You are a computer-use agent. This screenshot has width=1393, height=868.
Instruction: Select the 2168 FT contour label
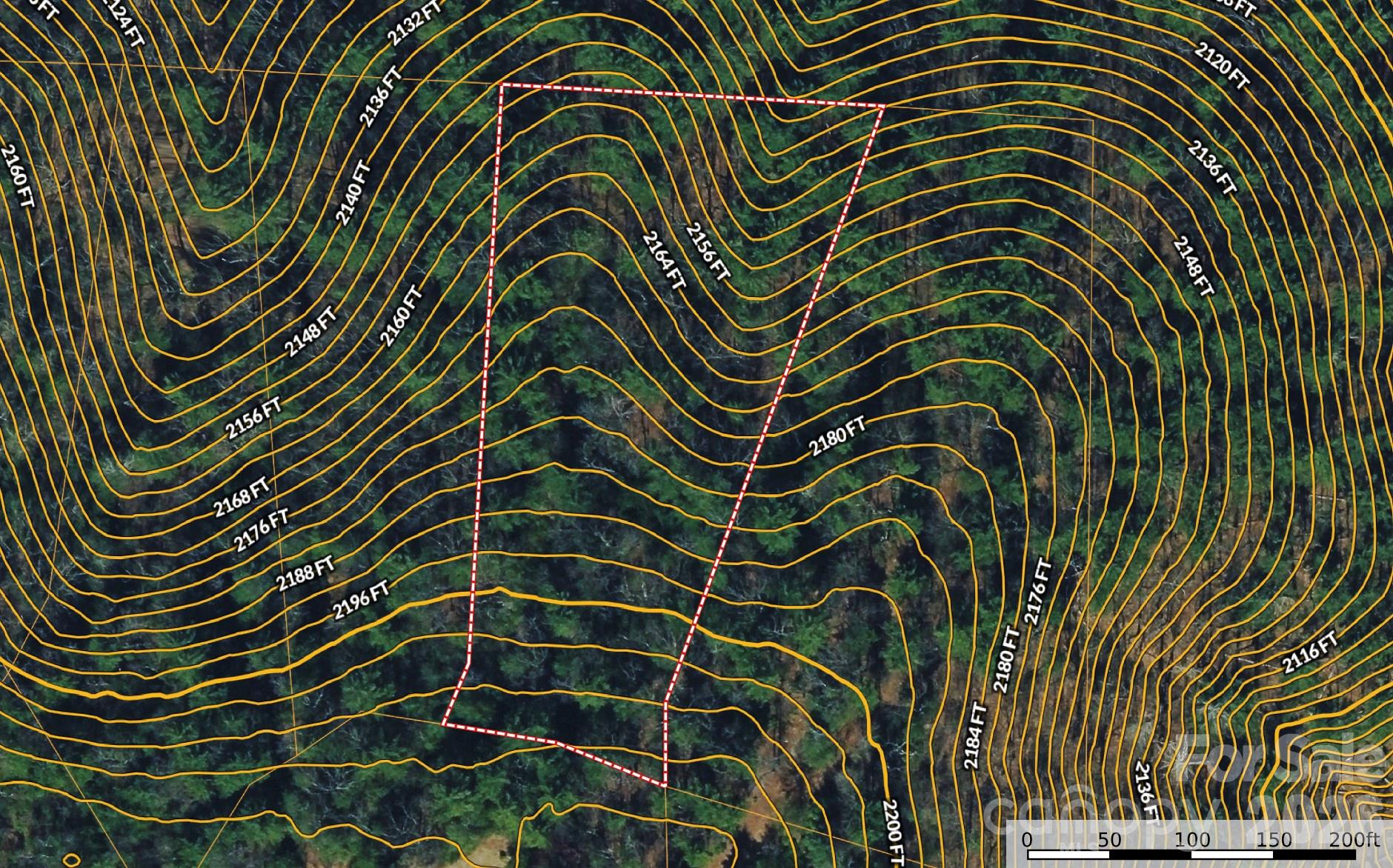coord(242,497)
